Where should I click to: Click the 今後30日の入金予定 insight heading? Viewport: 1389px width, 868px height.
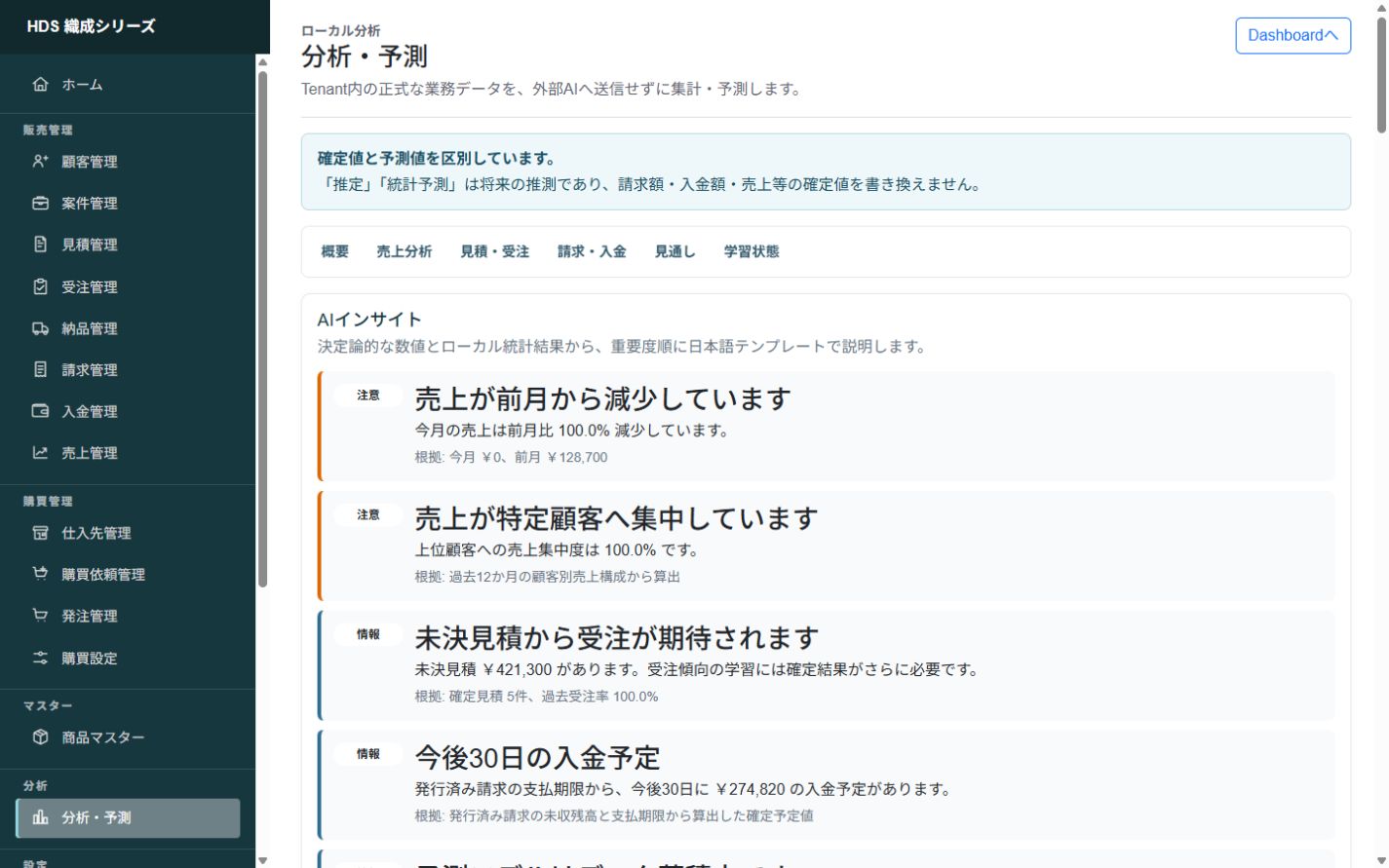(x=538, y=758)
